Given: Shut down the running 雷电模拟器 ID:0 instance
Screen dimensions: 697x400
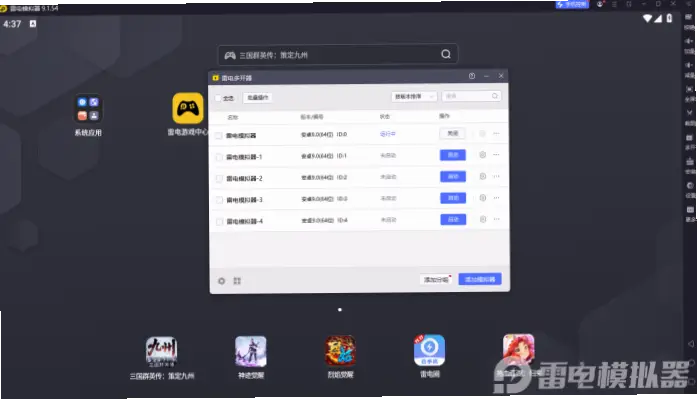Looking at the screenshot, I should tap(453, 133).
